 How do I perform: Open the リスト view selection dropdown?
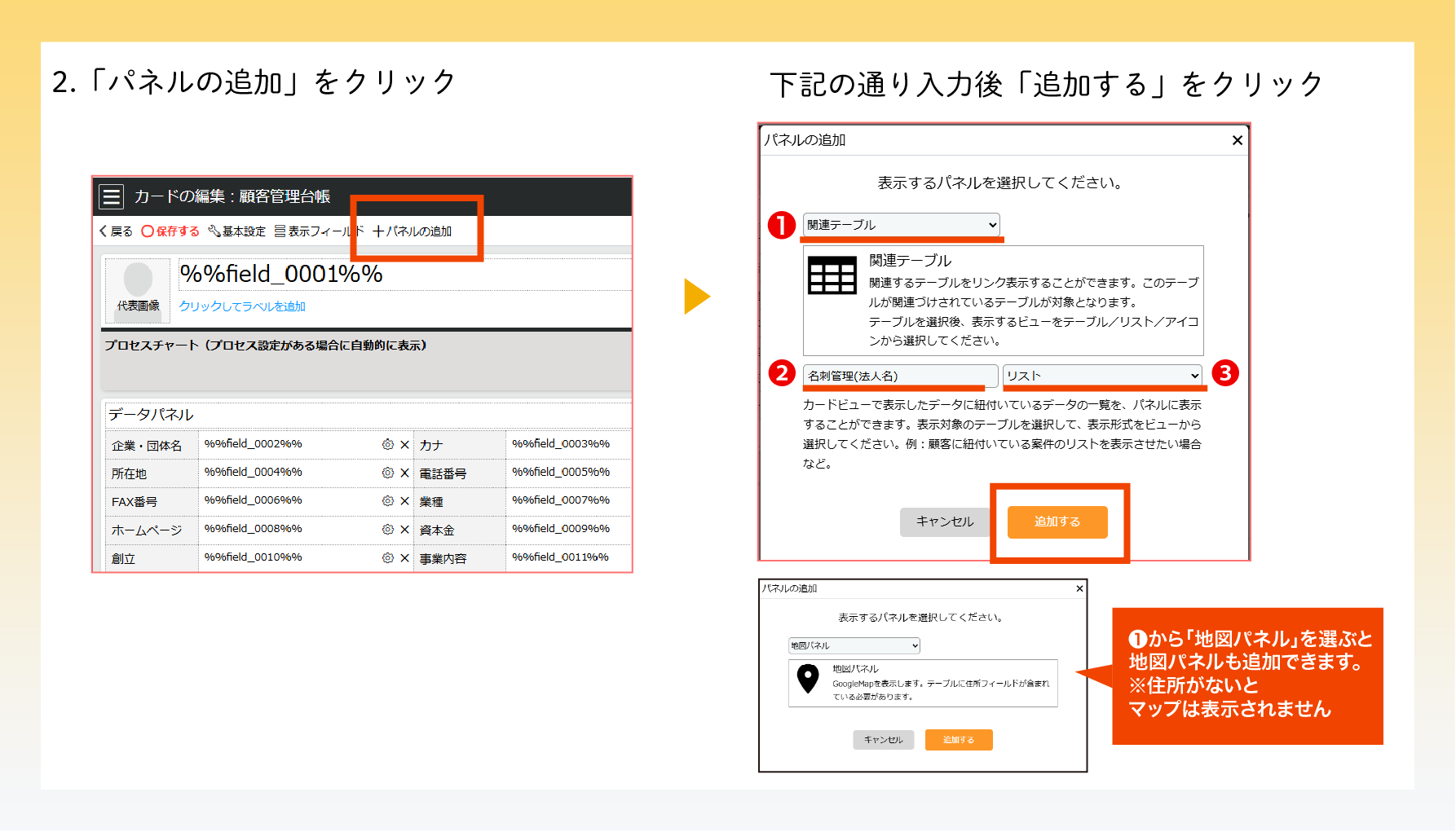click(x=1102, y=376)
